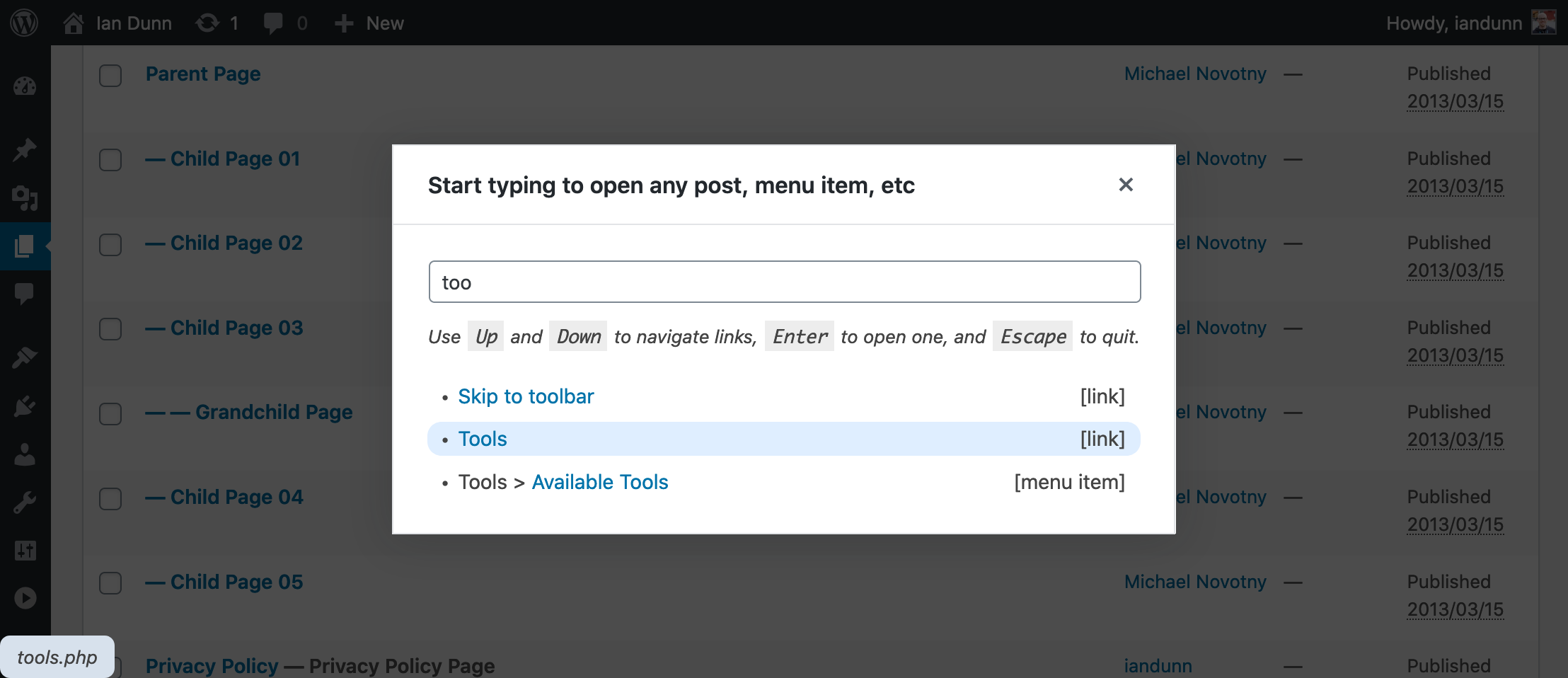Select the Parent Page checkbox
The height and width of the screenshot is (678, 1568).
click(x=110, y=75)
